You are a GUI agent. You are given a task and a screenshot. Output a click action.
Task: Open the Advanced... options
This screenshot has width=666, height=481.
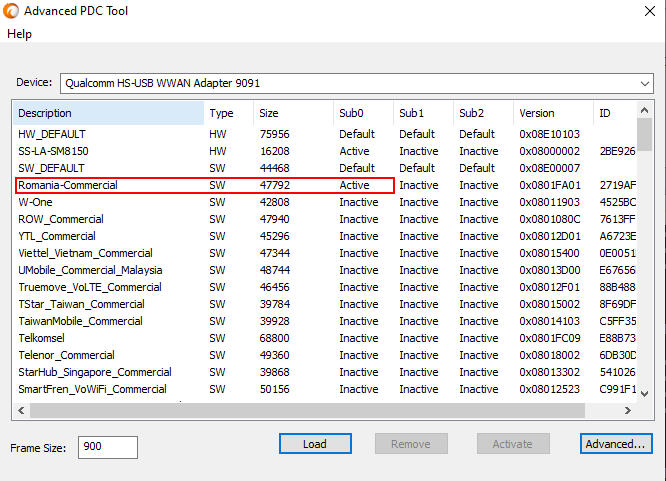616,444
